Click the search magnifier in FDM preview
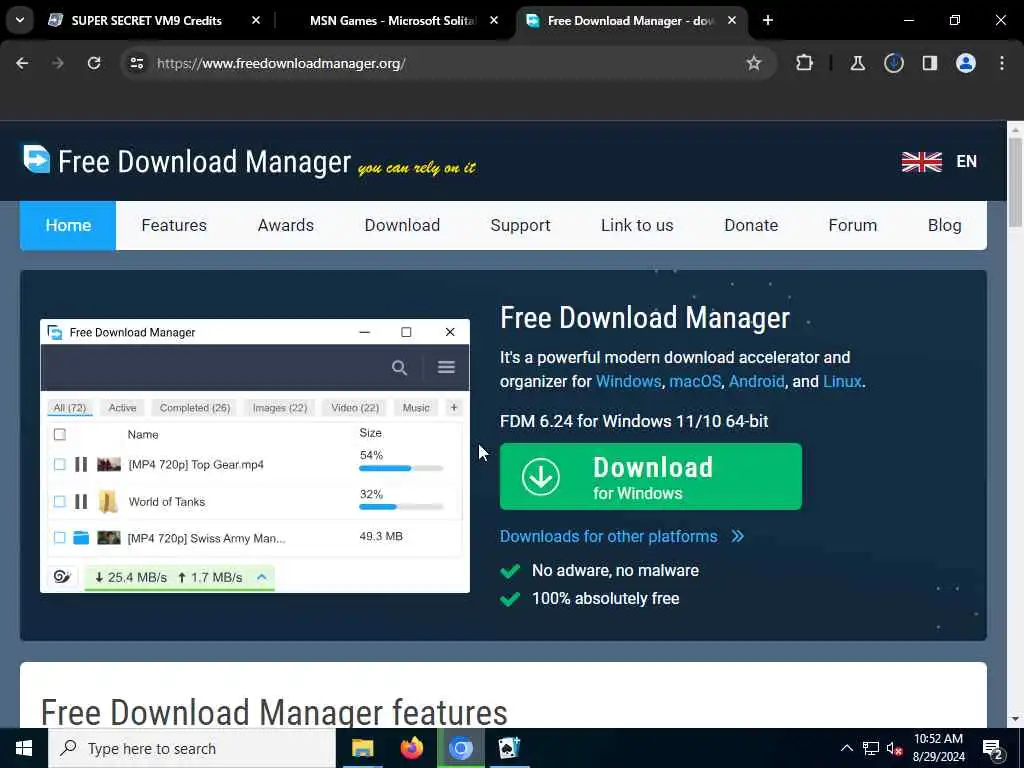This screenshot has width=1024, height=768. point(399,368)
